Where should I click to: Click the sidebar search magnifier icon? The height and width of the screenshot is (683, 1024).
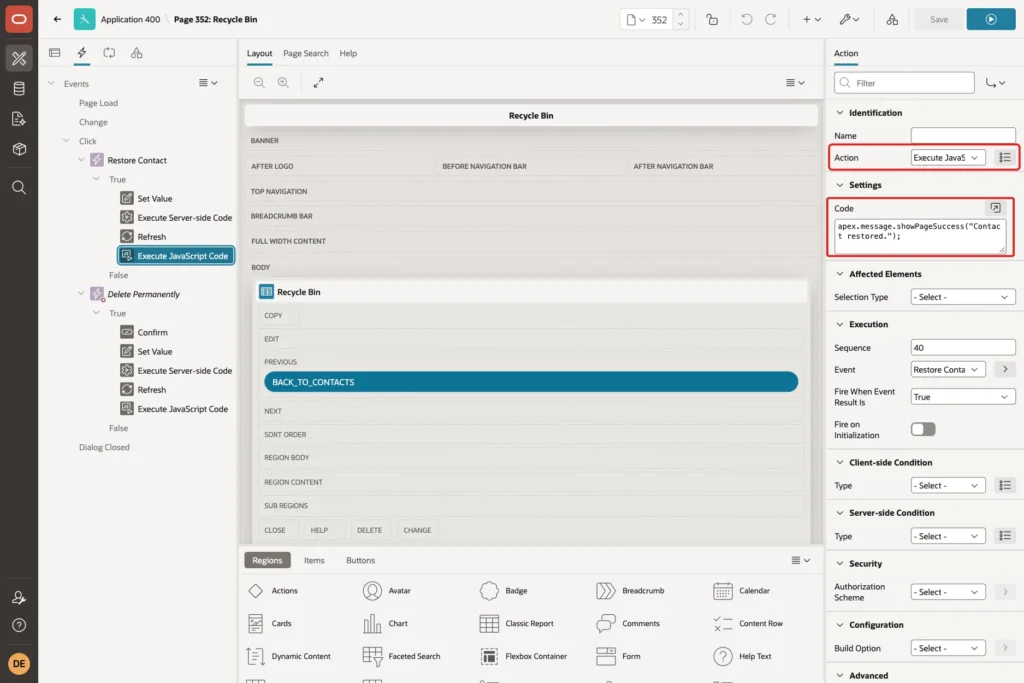coord(19,188)
